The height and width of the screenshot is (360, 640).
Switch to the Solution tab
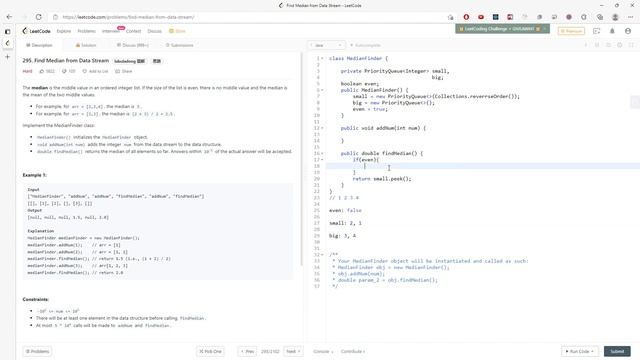[86, 45]
